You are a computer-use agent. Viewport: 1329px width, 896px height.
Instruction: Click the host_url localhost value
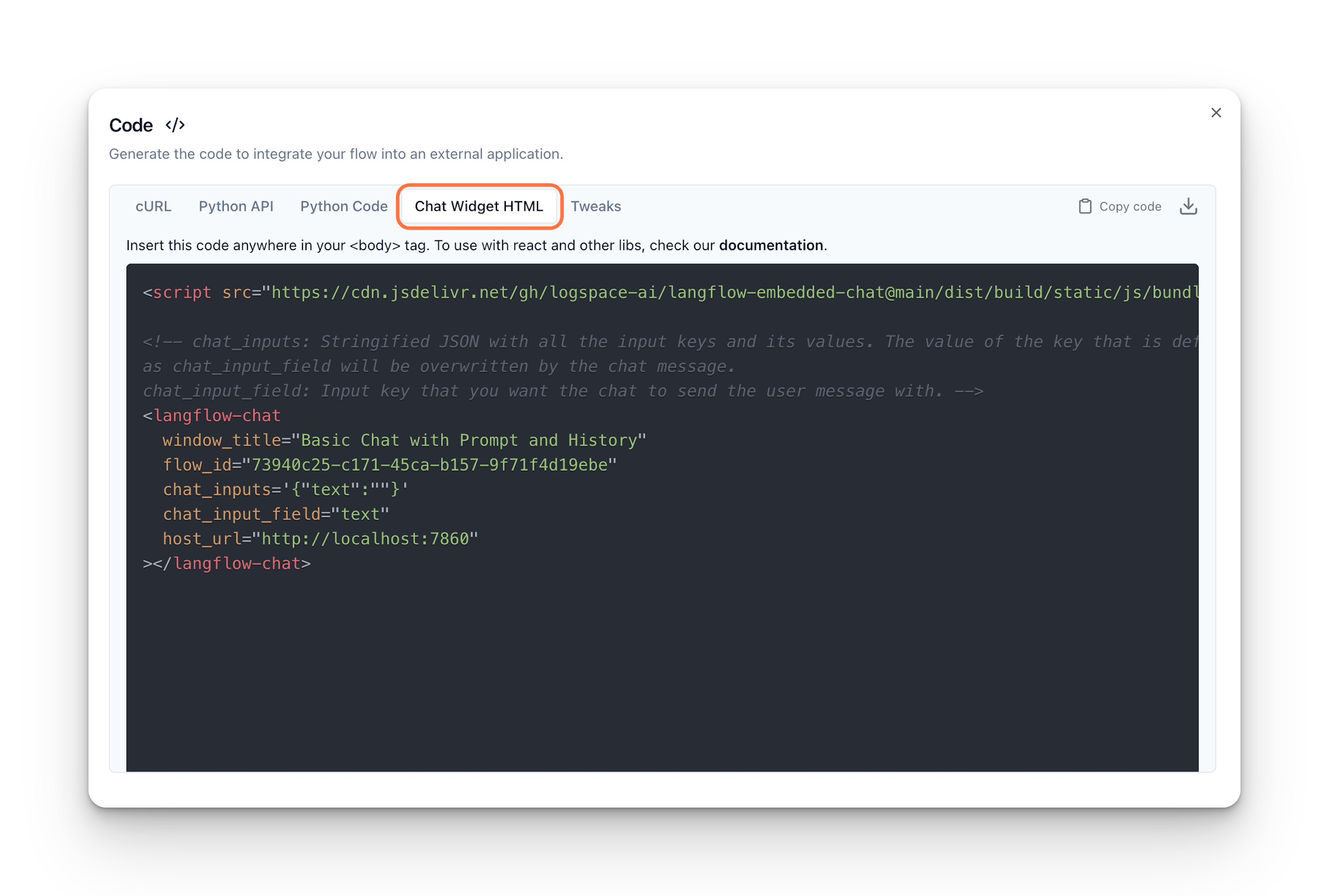pyautogui.click(x=365, y=539)
